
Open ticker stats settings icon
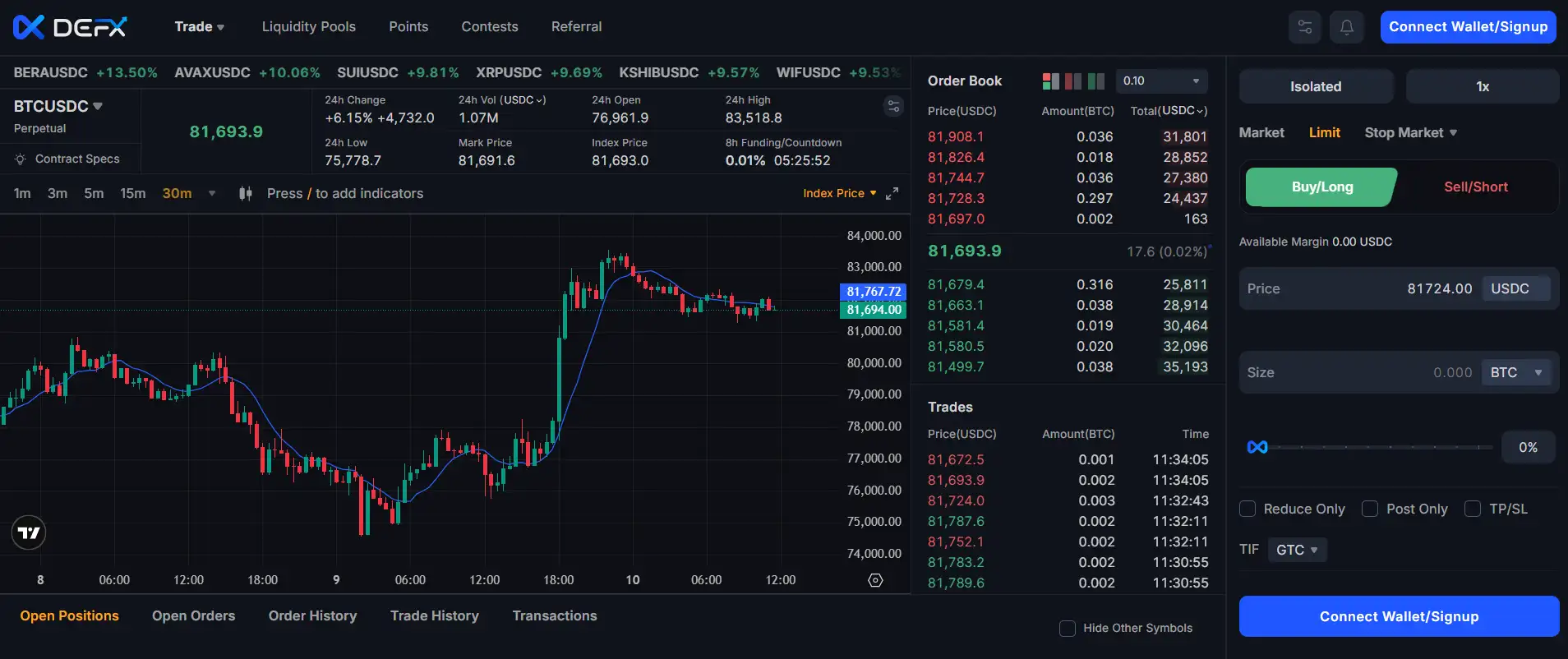[x=893, y=106]
